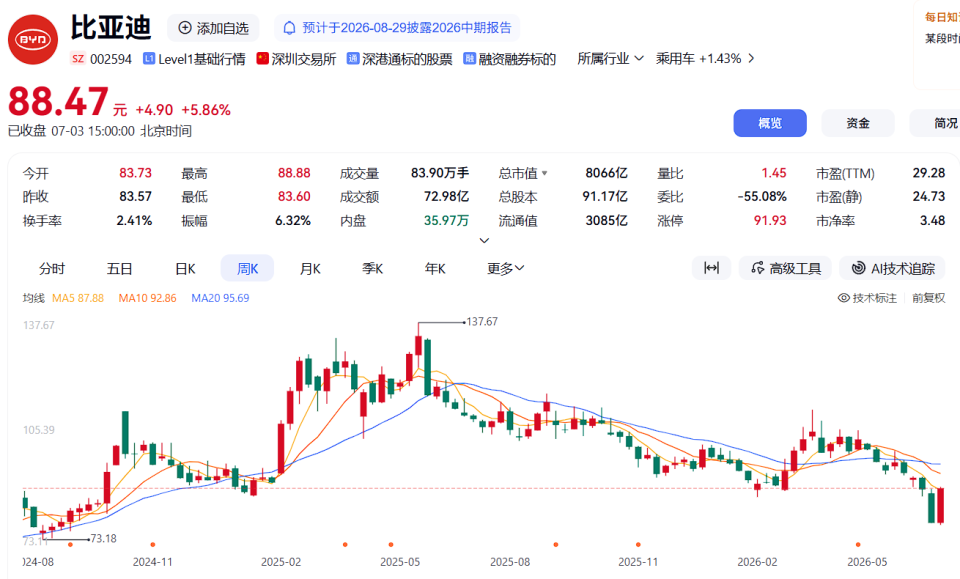Viewport: 960px width, 579px height.
Task: Click the 深圳交易所 label
Action: click(304, 59)
